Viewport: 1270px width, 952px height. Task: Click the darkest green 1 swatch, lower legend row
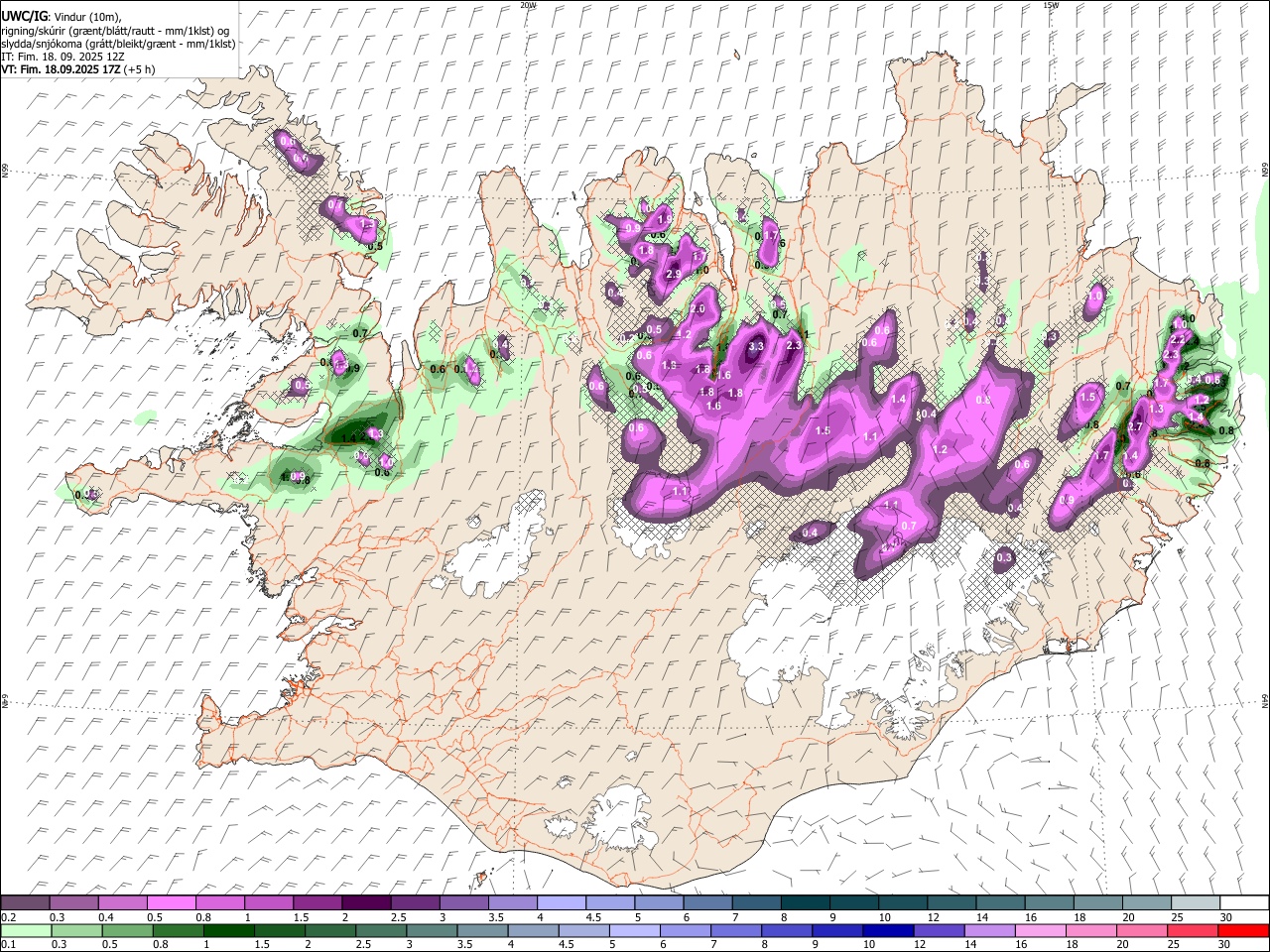[229, 930]
